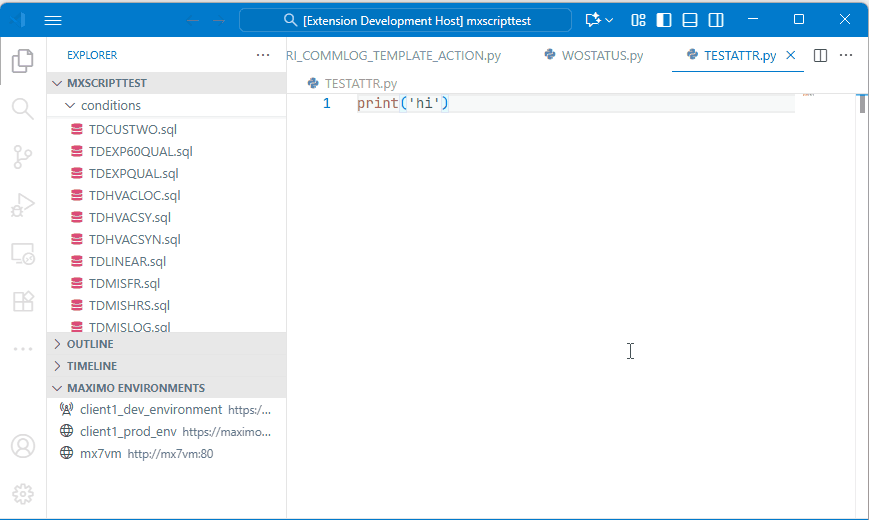Open TDMISFR.sql file
This screenshot has height=520, width=869.
pyautogui.click(x=166, y=283)
